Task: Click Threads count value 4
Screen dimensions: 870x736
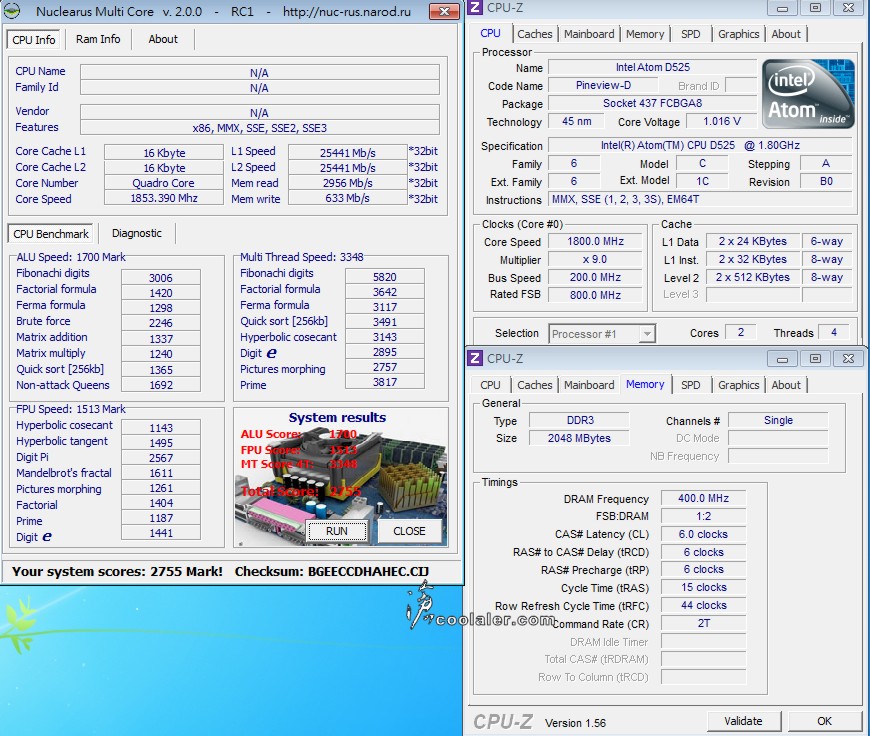Action: click(x=833, y=332)
